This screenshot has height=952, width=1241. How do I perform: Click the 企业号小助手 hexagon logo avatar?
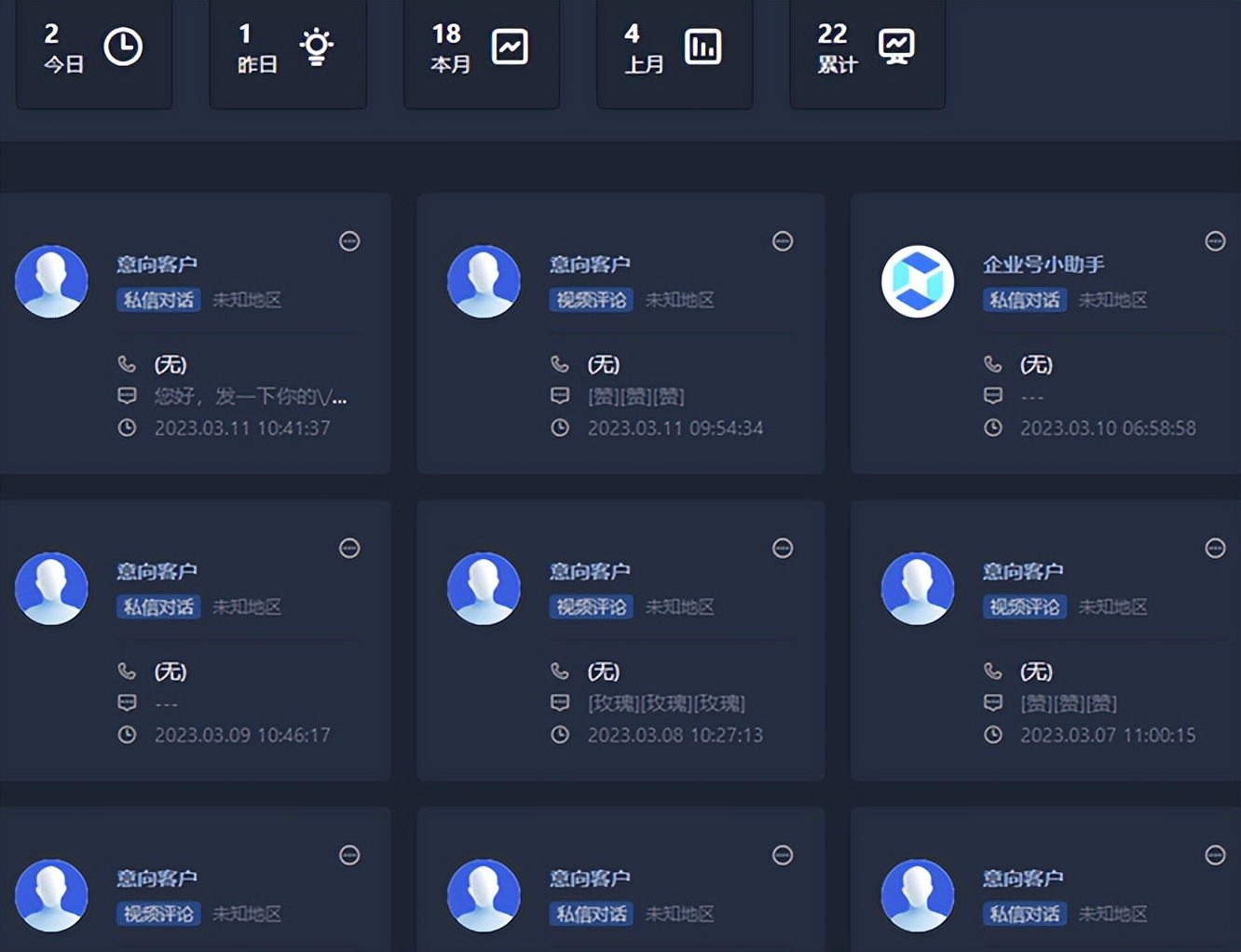918,281
